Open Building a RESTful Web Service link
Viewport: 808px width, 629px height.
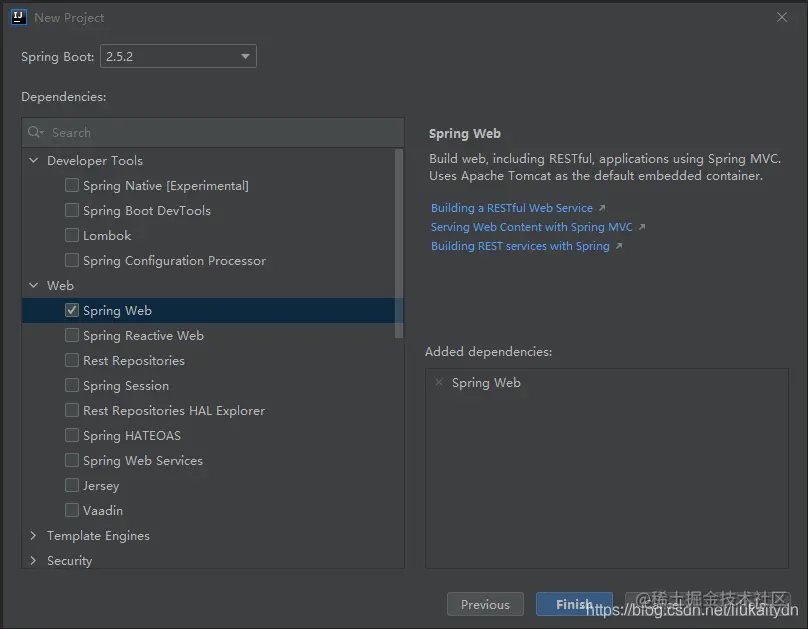(512, 208)
